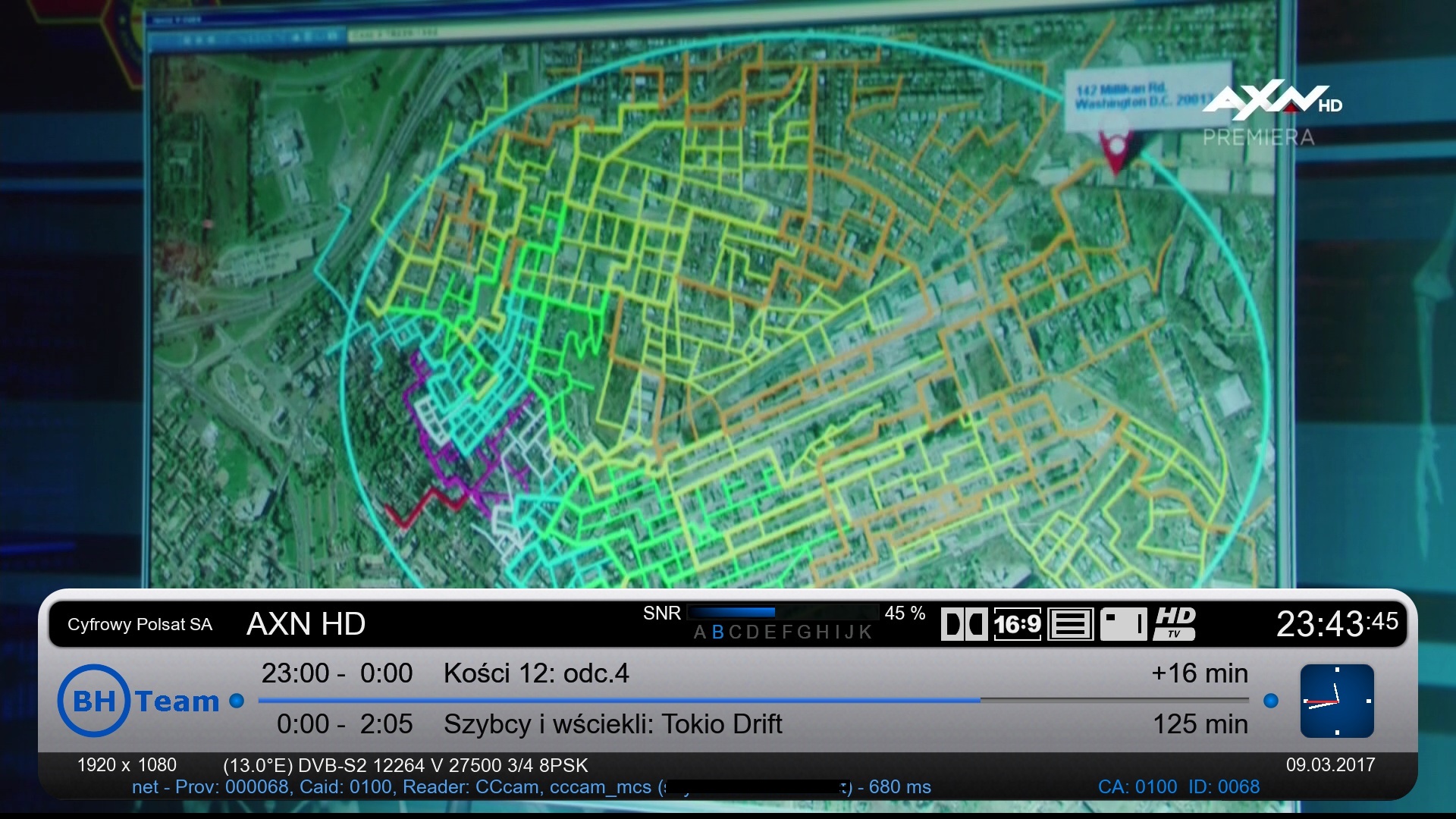Screen dimensions: 1456x819
Task: Click the current time 23:43:45
Action: coord(1337,623)
